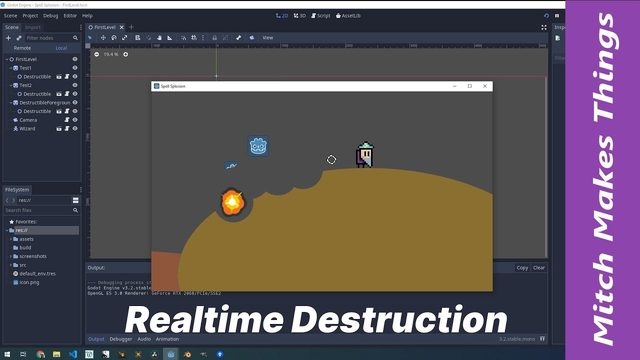Viewport: 640px width, 360px height.
Task: Open scene instance icon on Wizard node
Action: coord(59,129)
